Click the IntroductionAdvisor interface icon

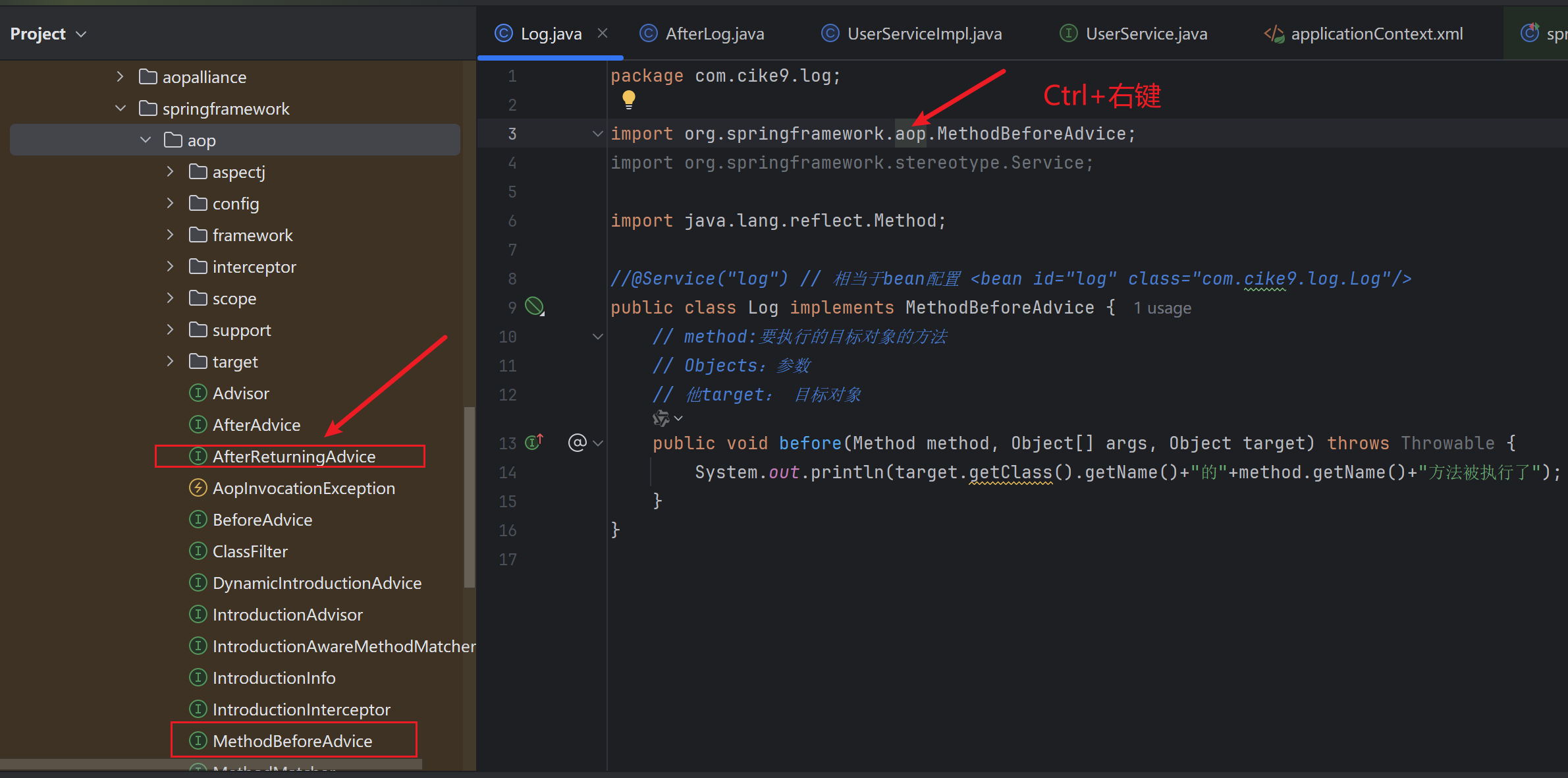[x=198, y=615]
